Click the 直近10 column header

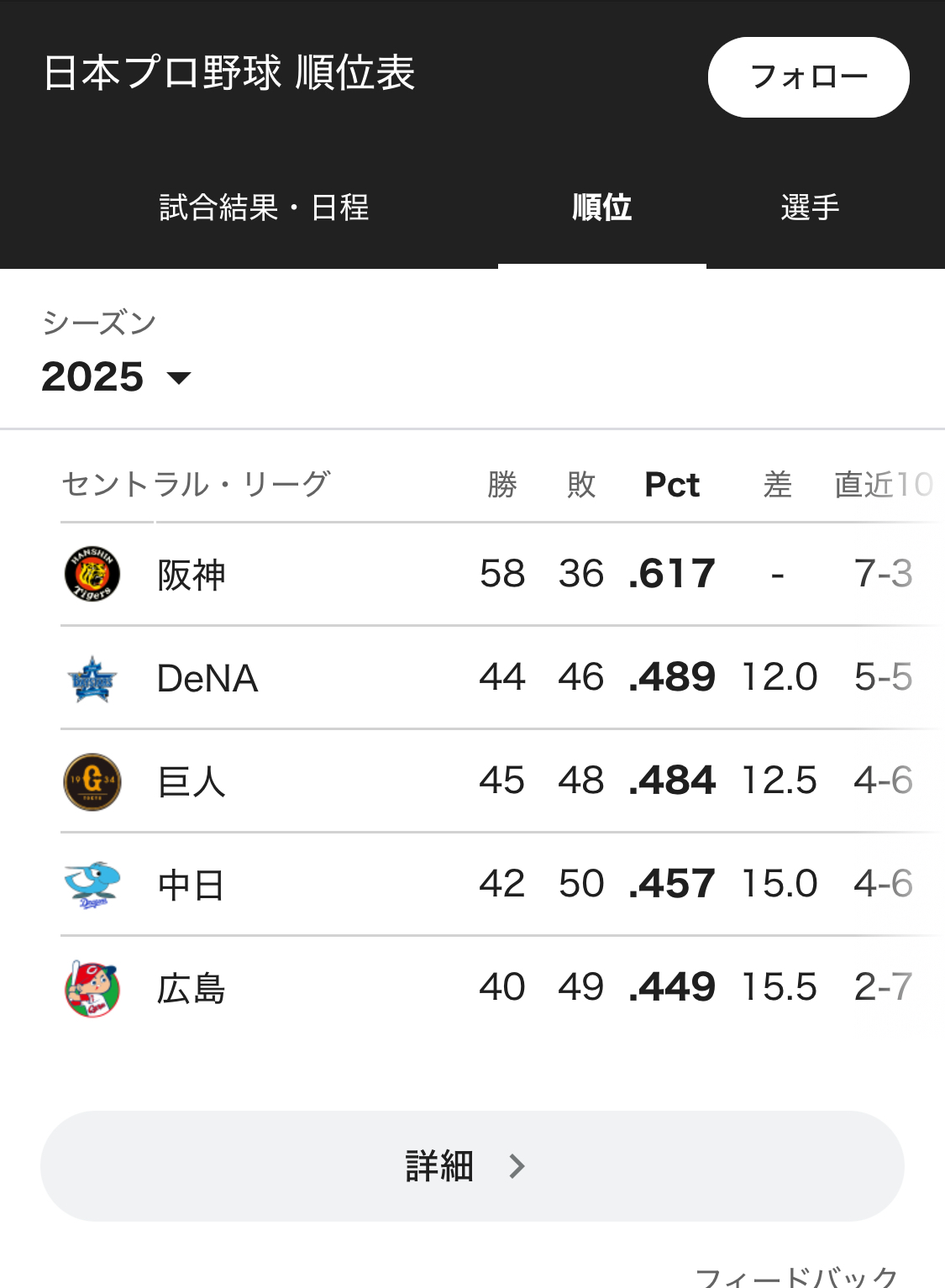click(883, 485)
